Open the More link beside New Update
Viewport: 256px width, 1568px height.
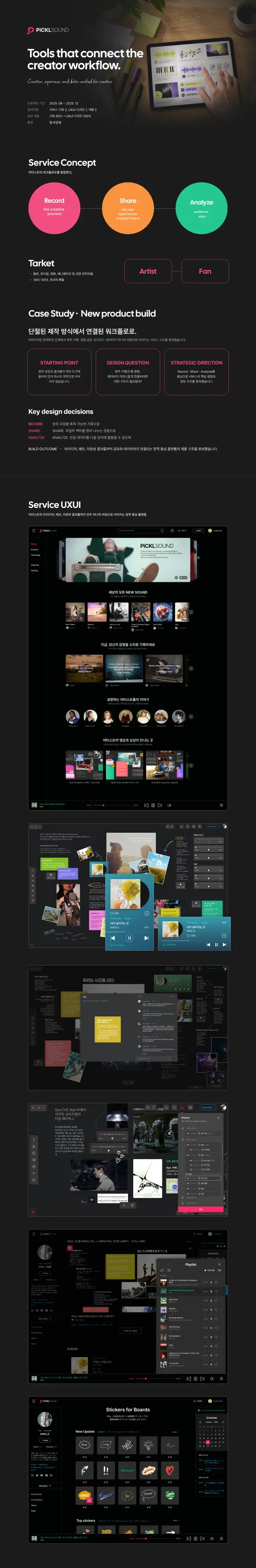click(176, 1432)
